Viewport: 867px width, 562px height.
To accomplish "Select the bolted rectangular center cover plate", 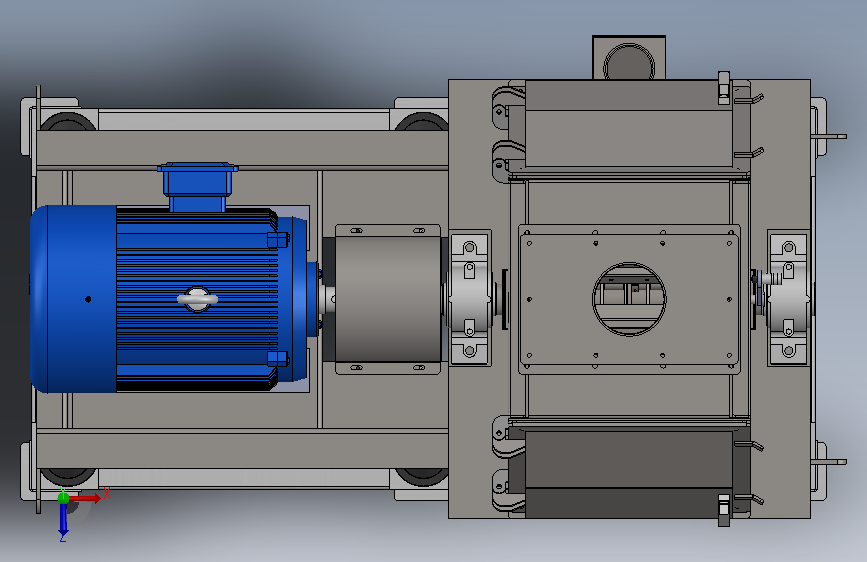I will click(x=629, y=299).
